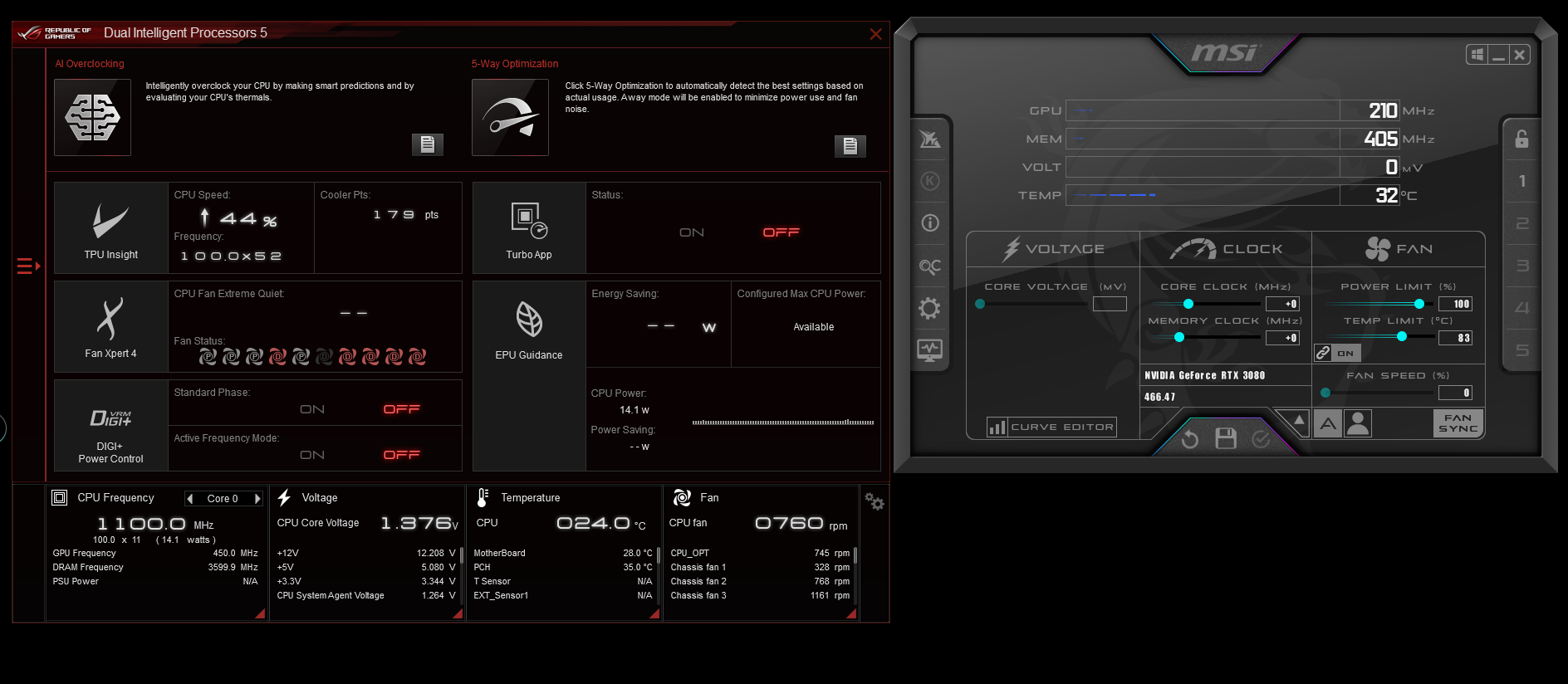Click Fan Speed value field
This screenshot has width=1568, height=684.
pyautogui.click(x=1455, y=393)
